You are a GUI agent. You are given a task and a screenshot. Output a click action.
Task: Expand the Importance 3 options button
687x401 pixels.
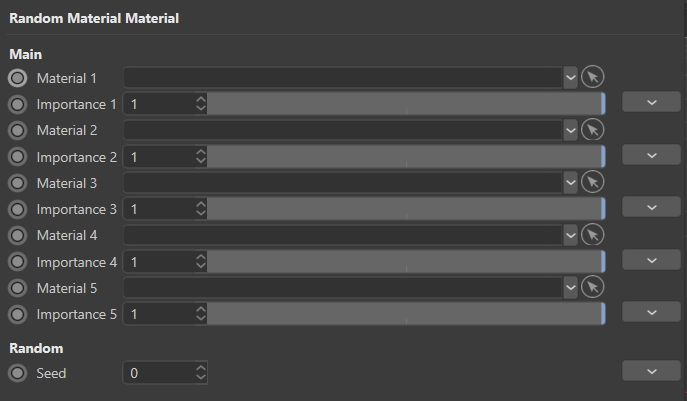point(651,207)
